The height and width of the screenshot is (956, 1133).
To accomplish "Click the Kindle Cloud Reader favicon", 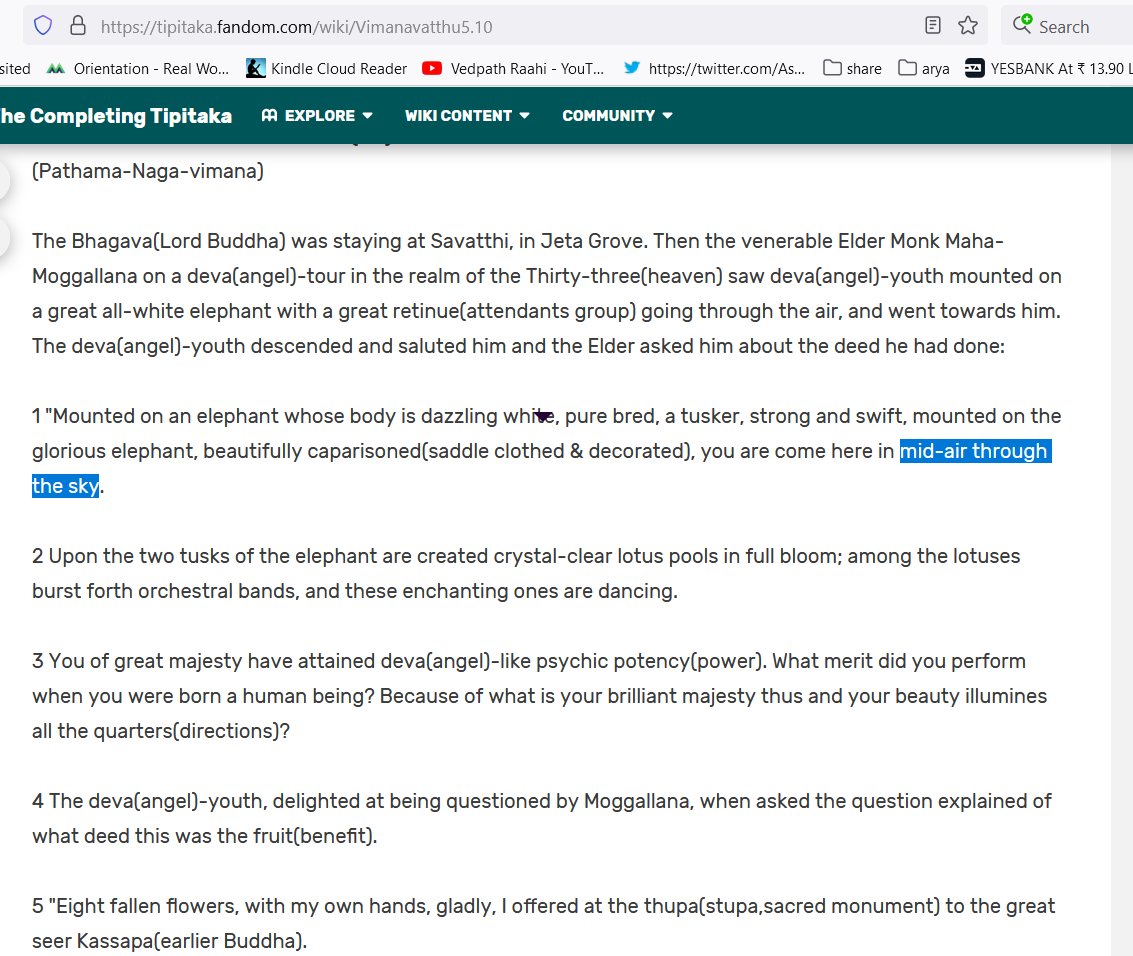I will (x=256, y=69).
